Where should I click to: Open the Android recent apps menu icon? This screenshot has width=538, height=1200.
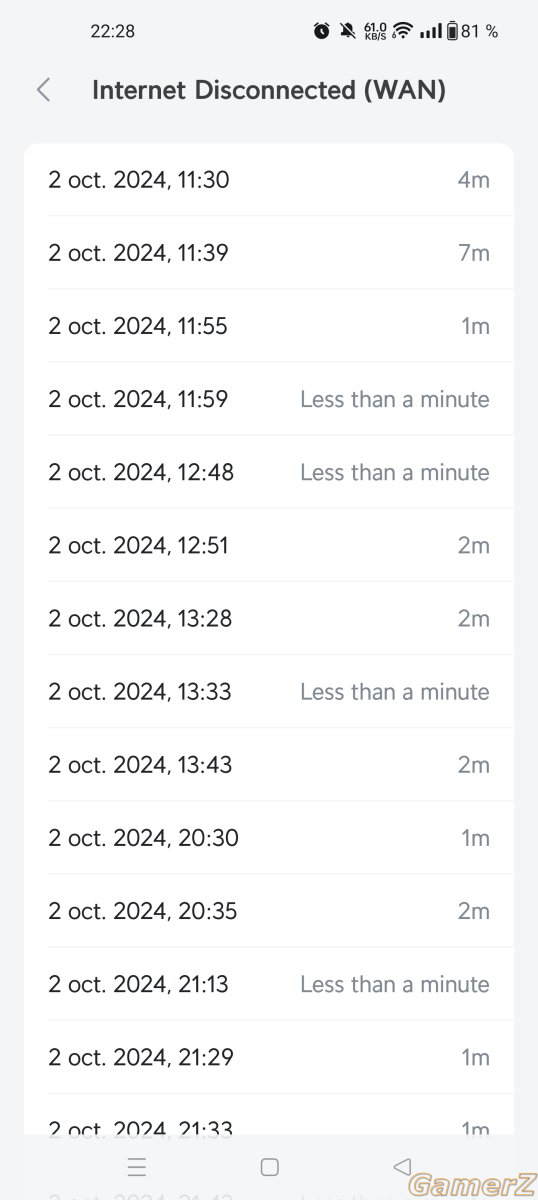(x=137, y=1166)
